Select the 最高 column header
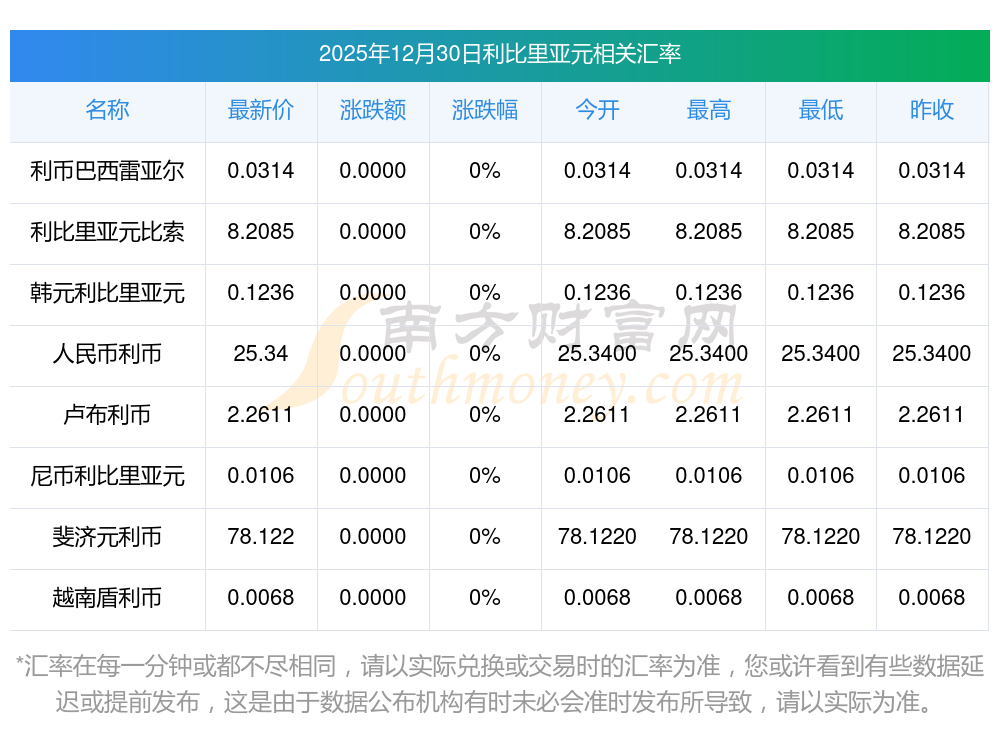This screenshot has width=1000, height=733. (709, 110)
